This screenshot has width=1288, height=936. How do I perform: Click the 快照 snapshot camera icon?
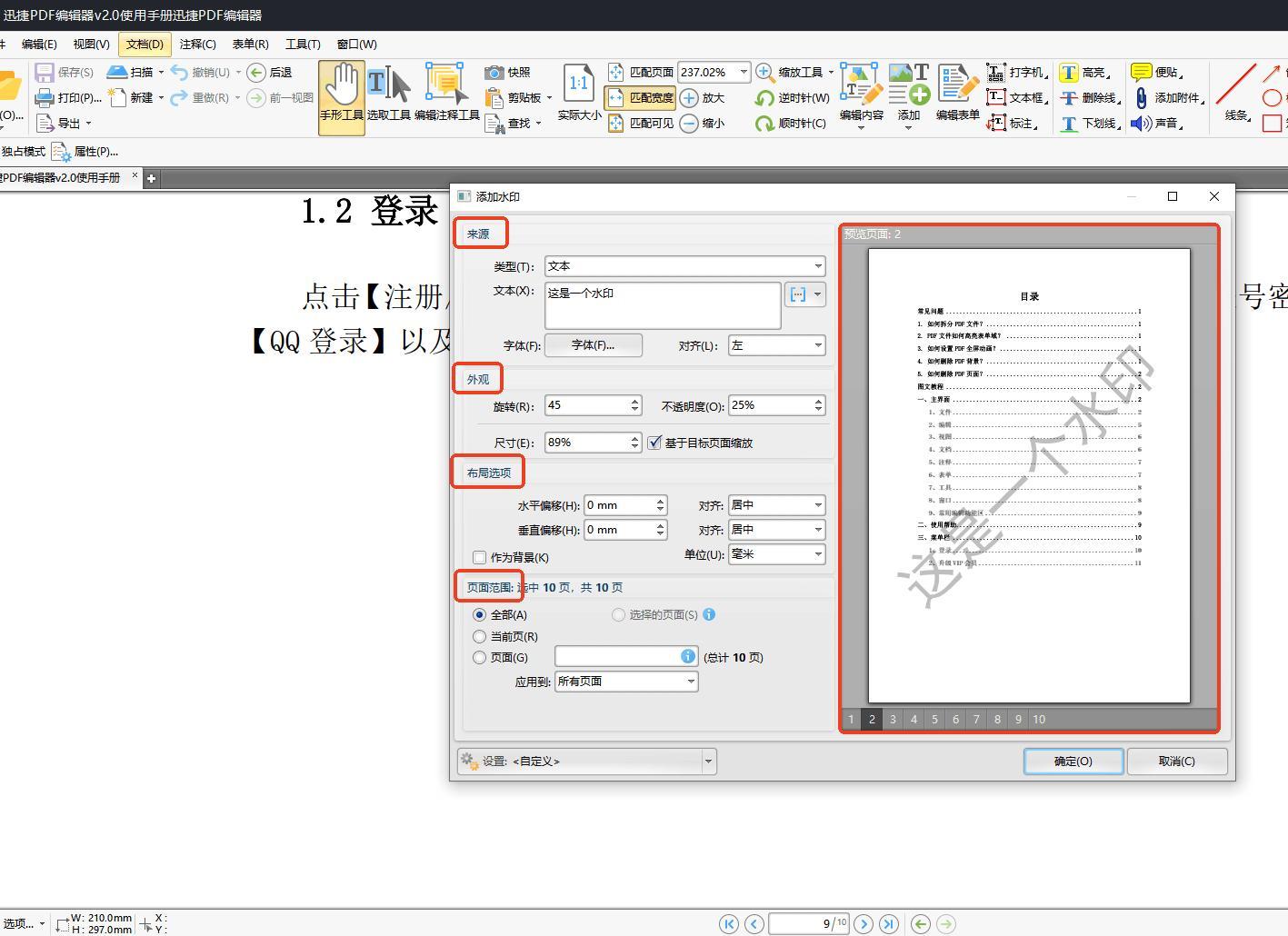click(494, 73)
